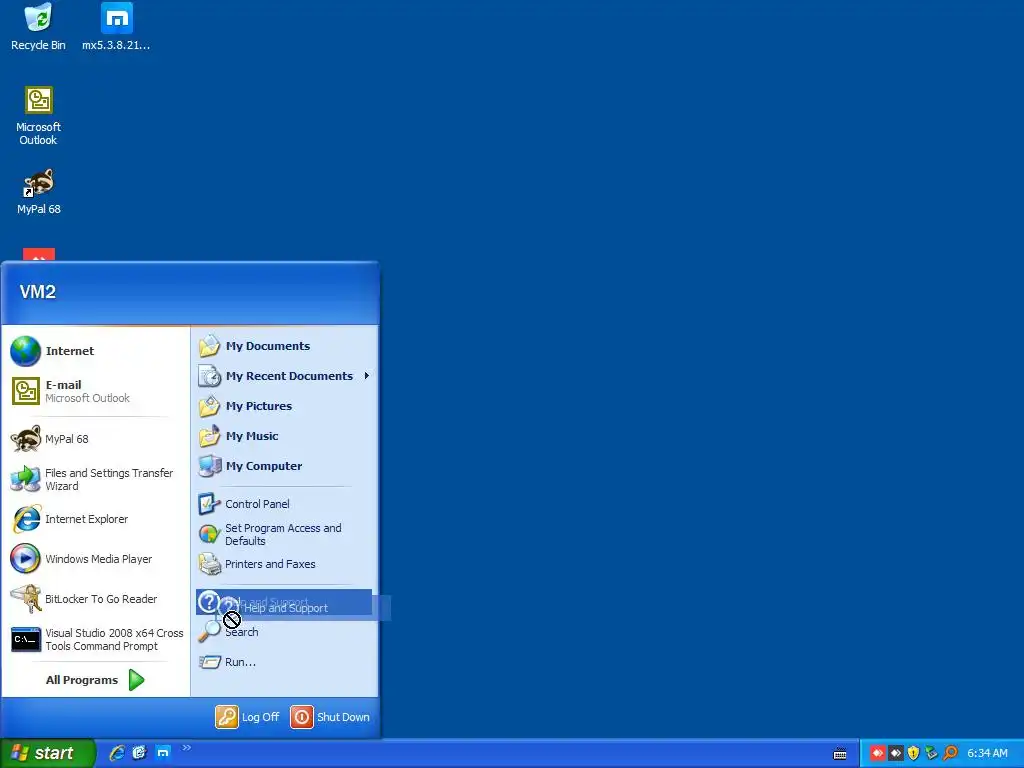Open Visual Studio 2008 x64 Command Prompt

click(x=95, y=639)
